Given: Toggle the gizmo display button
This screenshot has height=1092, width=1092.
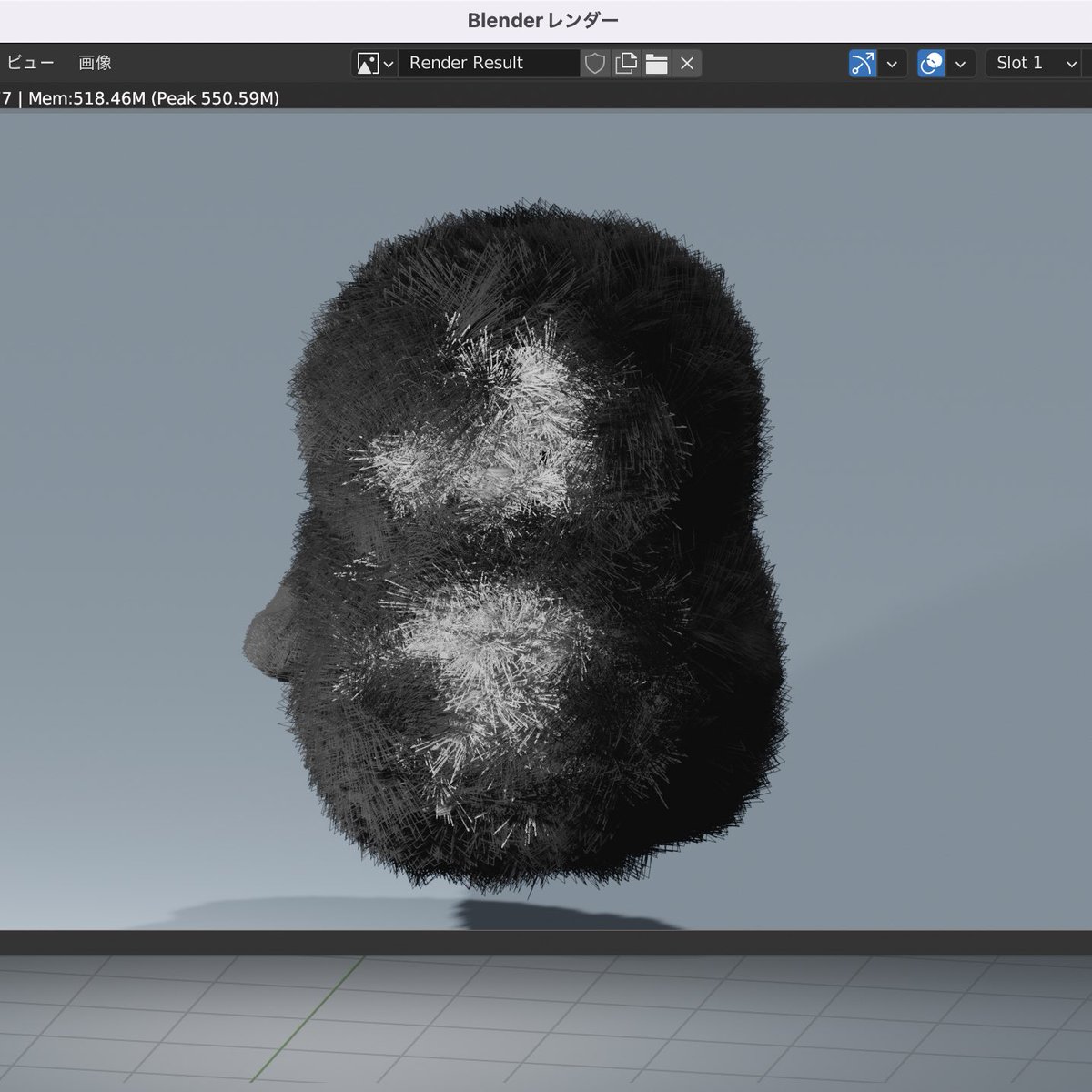Looking at the screenshot, I should [x=863, y=63].
